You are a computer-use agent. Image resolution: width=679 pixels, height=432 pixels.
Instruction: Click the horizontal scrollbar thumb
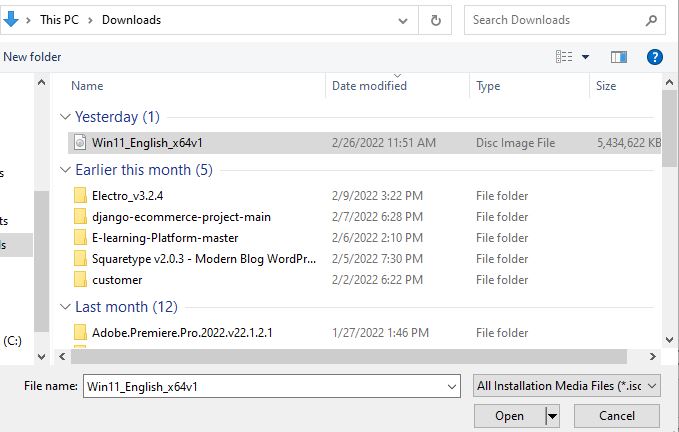click(349, 356)
